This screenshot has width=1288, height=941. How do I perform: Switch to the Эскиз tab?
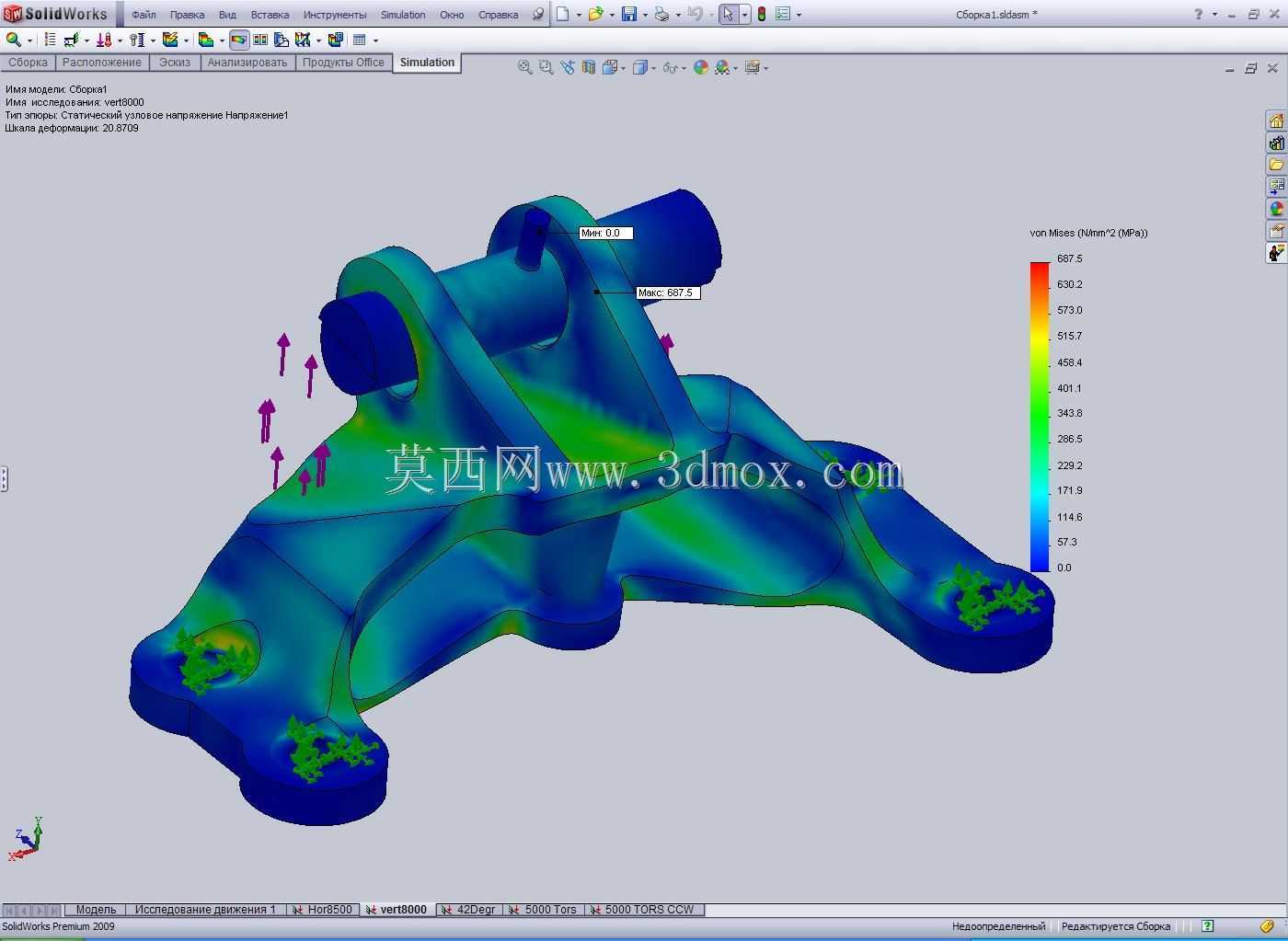coord(175,63)
